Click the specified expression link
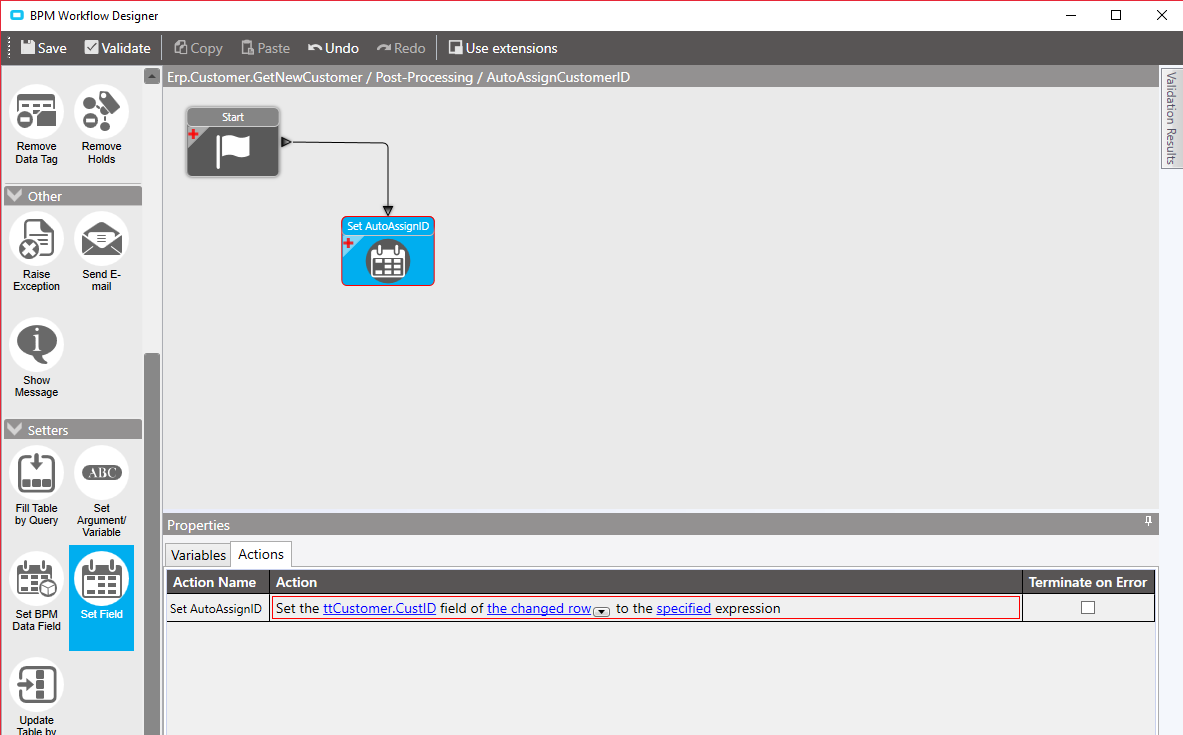Image resolution: width=1183 pixels, height=735 pixels. (x=684, y=608)
